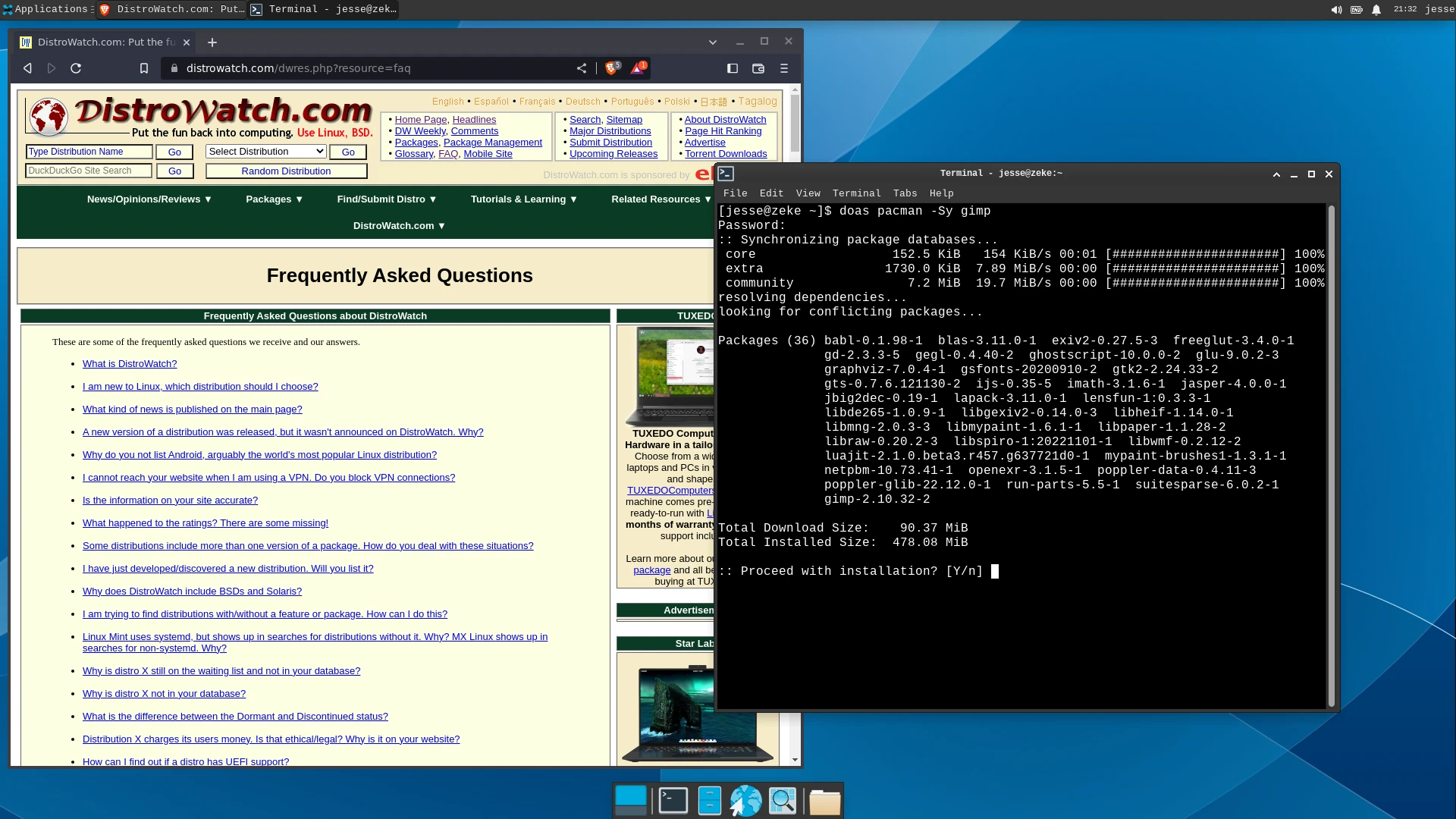Bookmark the current page with the star icon

pos(144,68)
